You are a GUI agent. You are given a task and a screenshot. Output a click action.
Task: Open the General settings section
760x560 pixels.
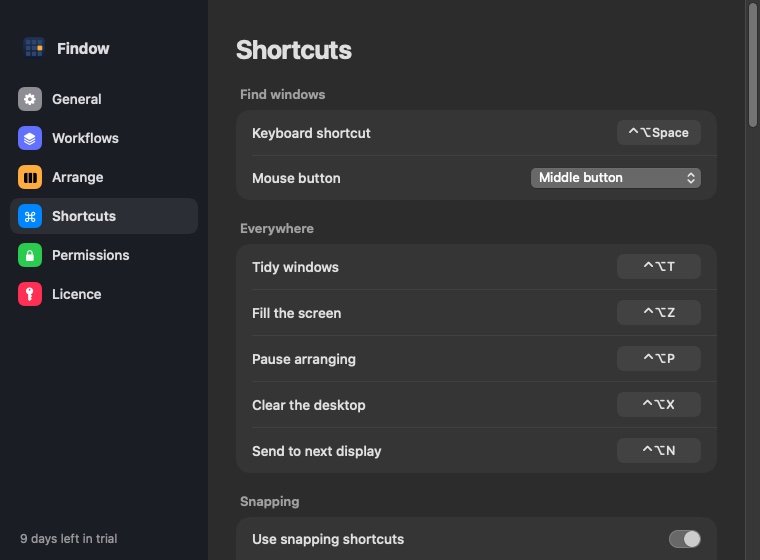(x=104, y=99)
